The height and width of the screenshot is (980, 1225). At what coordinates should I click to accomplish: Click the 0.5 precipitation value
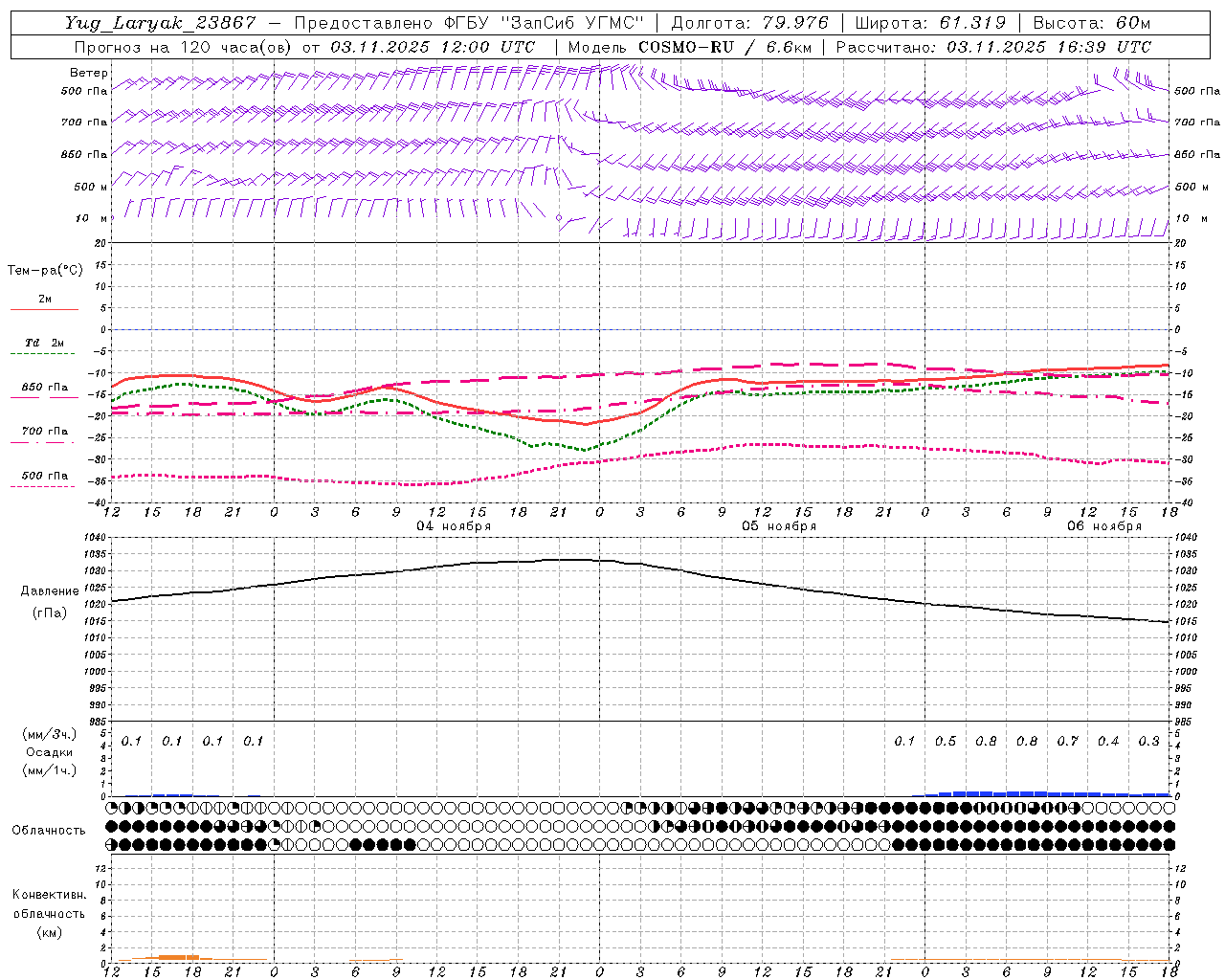tap(946, 741)
